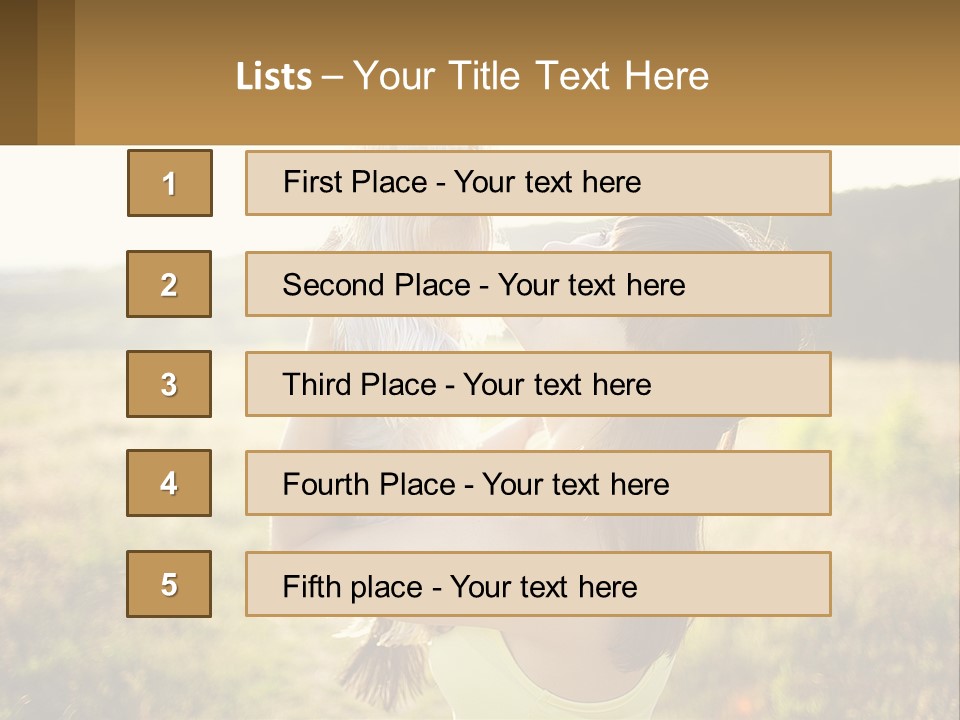
Task: Select the Fifth place text box
Action: (538, 584)
